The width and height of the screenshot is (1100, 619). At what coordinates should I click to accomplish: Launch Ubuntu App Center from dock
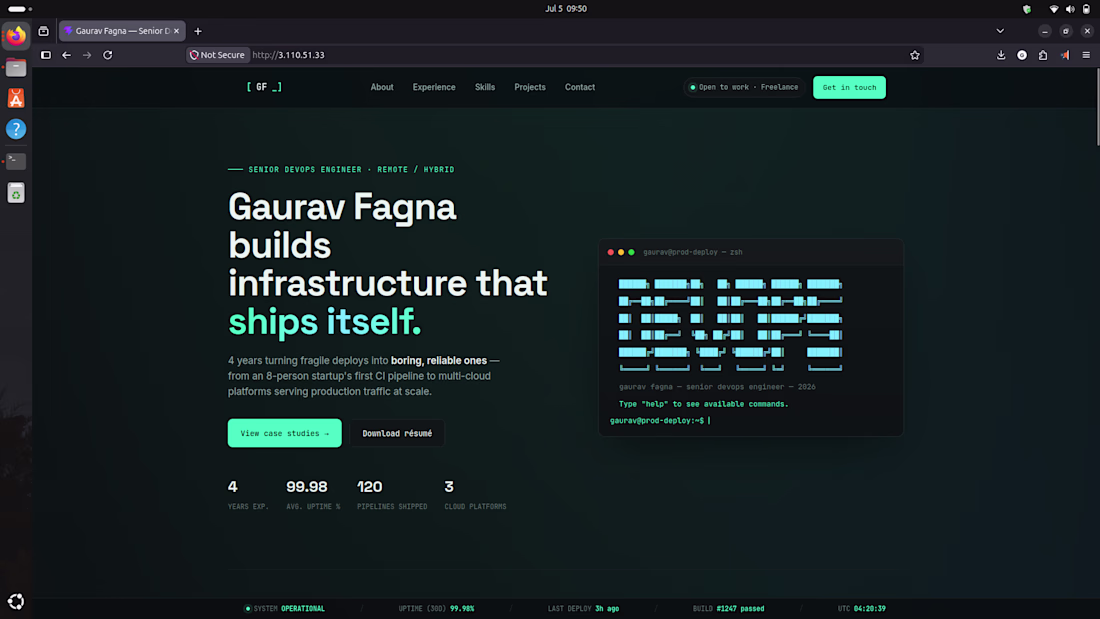click(x=16, y=98)
